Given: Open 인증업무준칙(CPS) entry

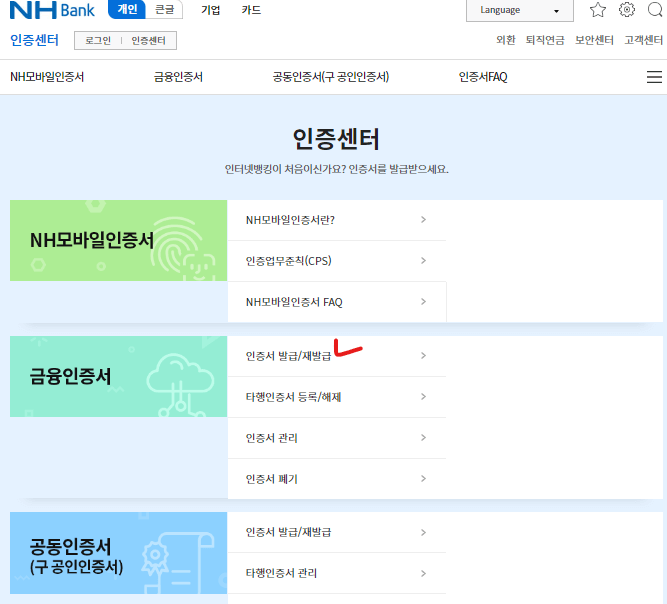Looking at the screenshot, I should tap(336, 261).
